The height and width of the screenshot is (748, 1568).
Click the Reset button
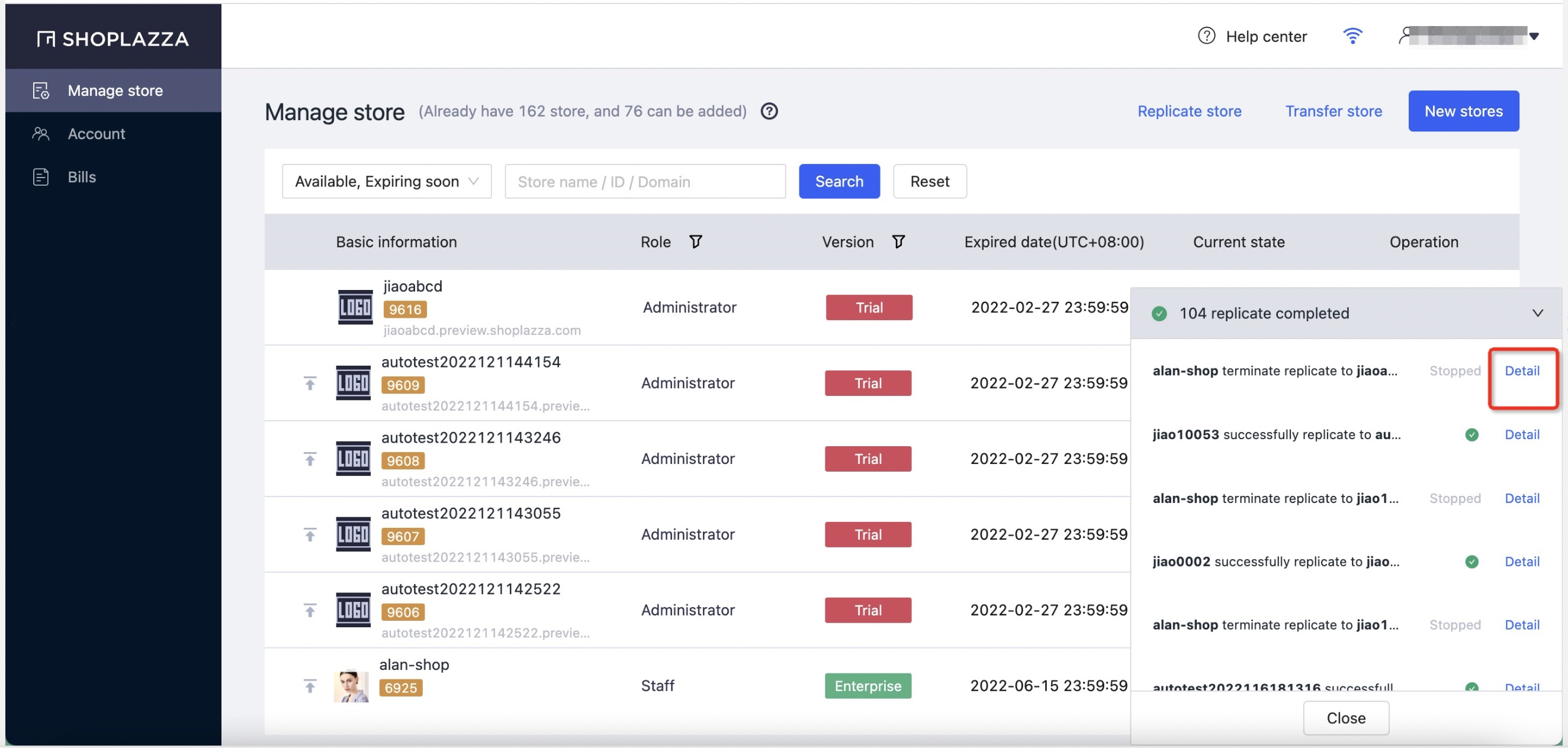pos(929,181)
